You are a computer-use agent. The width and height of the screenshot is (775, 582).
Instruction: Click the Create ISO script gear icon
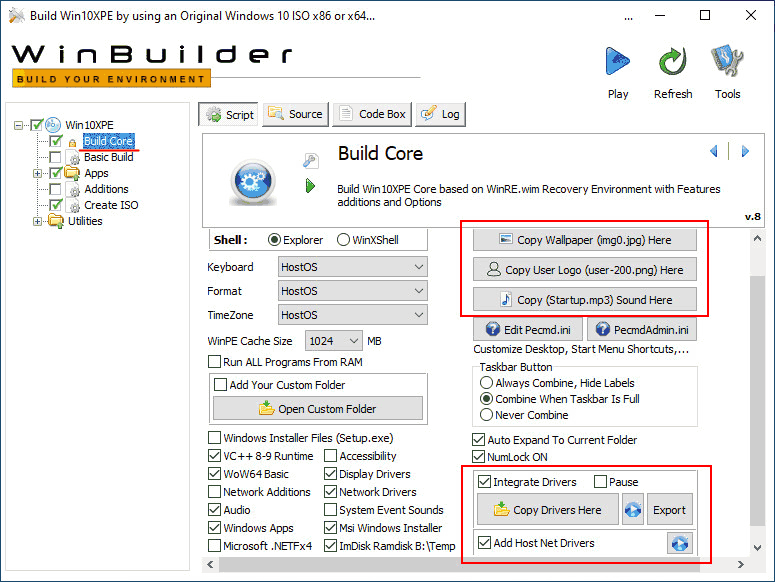tap(73, 205)
